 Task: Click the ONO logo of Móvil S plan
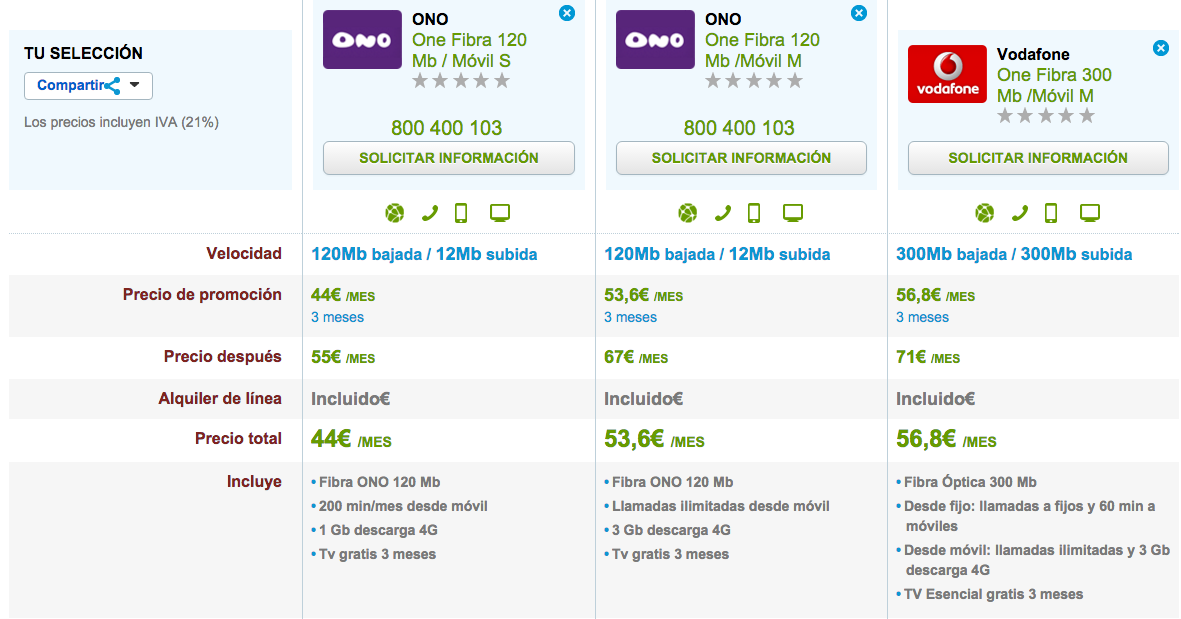point(362,39)
